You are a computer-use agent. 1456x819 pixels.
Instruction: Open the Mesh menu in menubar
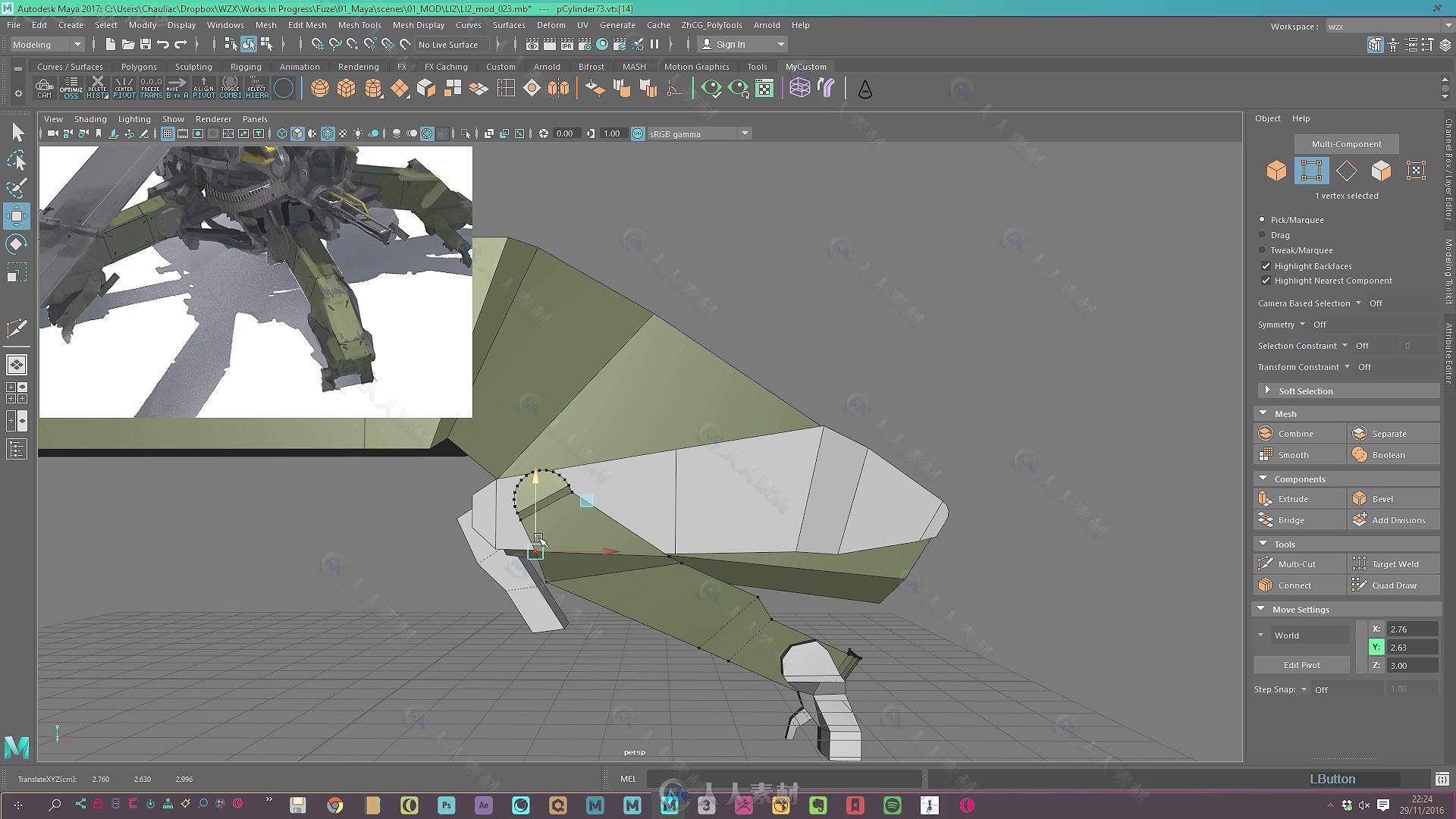(265, 24)
